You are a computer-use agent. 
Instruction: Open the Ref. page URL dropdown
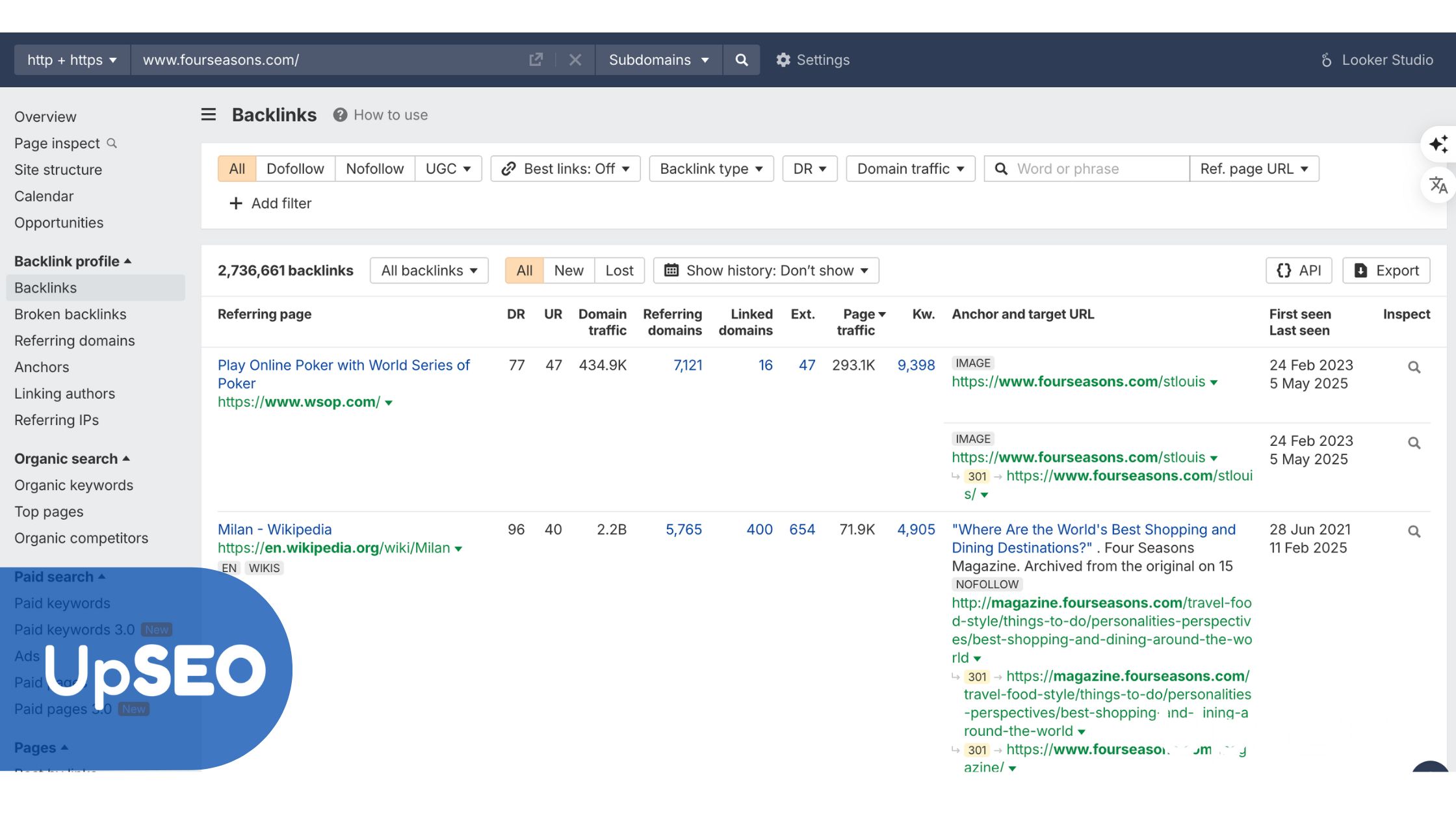[x=1254, y=169]
